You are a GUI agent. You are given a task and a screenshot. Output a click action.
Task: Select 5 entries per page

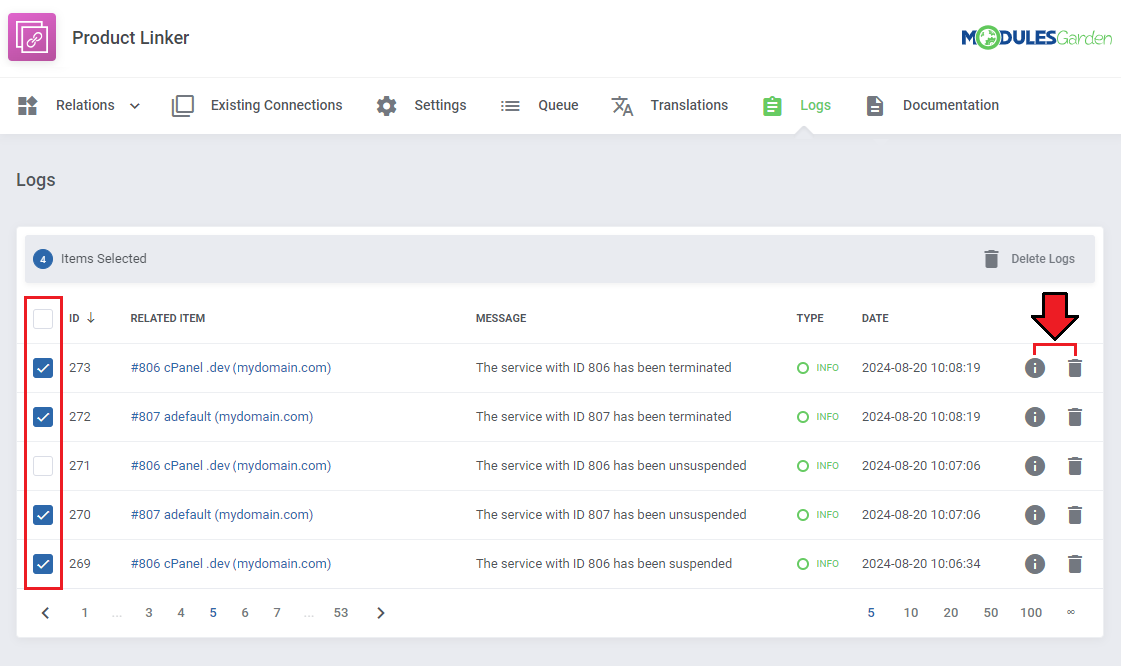(x=871, y=612)
